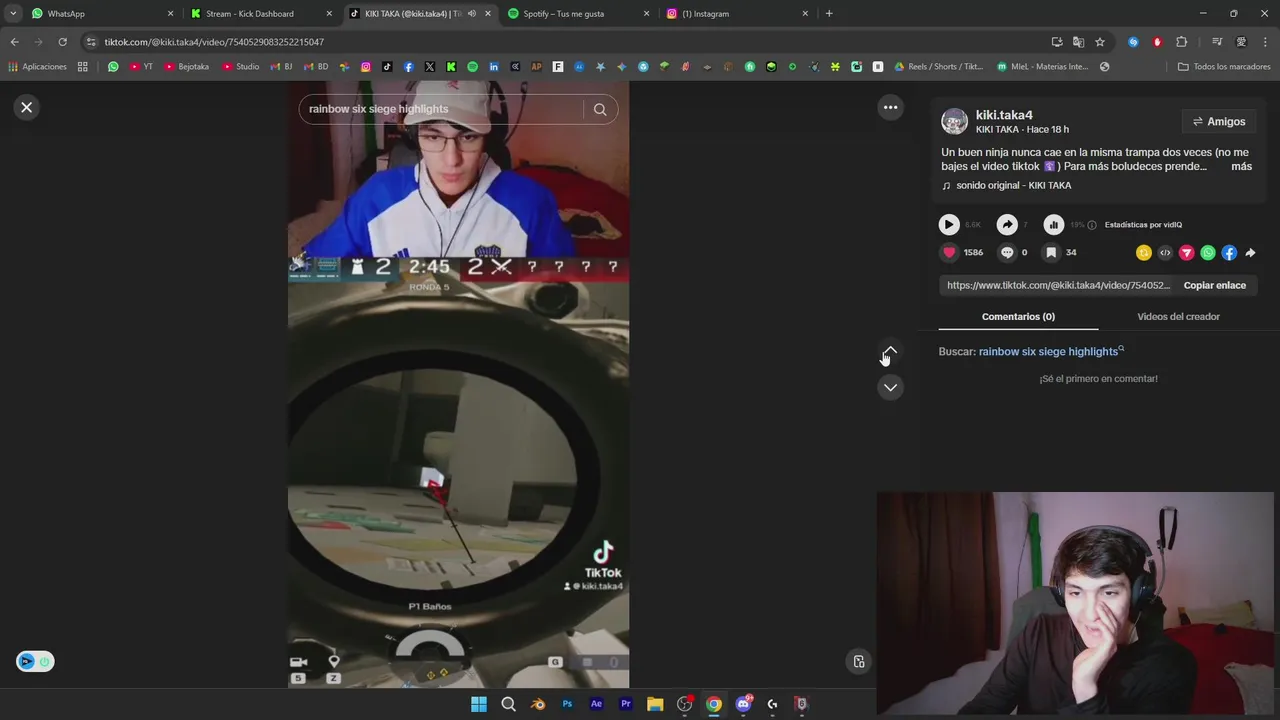Like the video with the heart icon
The image size is (1280, 720).
(x=949, y=252)
